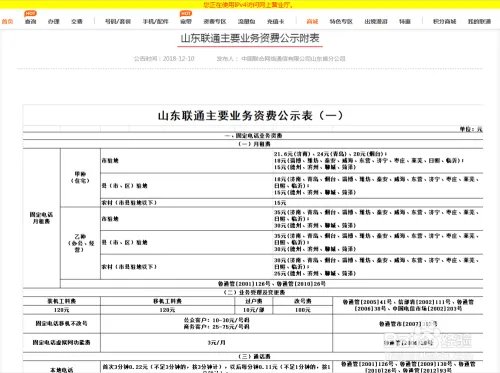Click the 3元/月 fee cell
The width and height of the screenshot is (500, 373).
click(216, 342)
